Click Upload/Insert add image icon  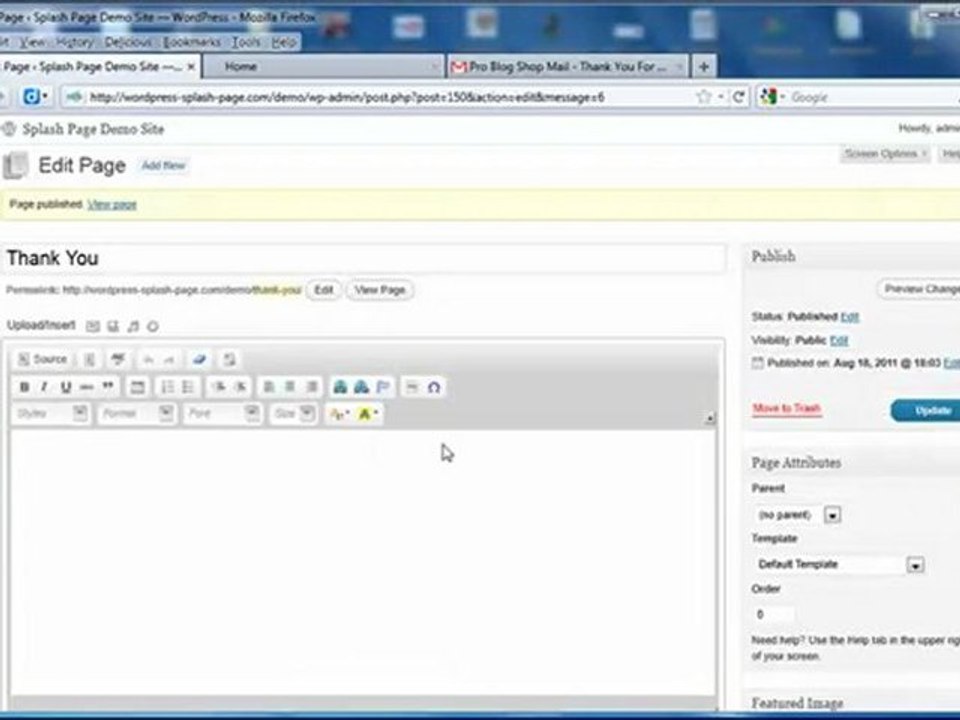coord(92,326)
